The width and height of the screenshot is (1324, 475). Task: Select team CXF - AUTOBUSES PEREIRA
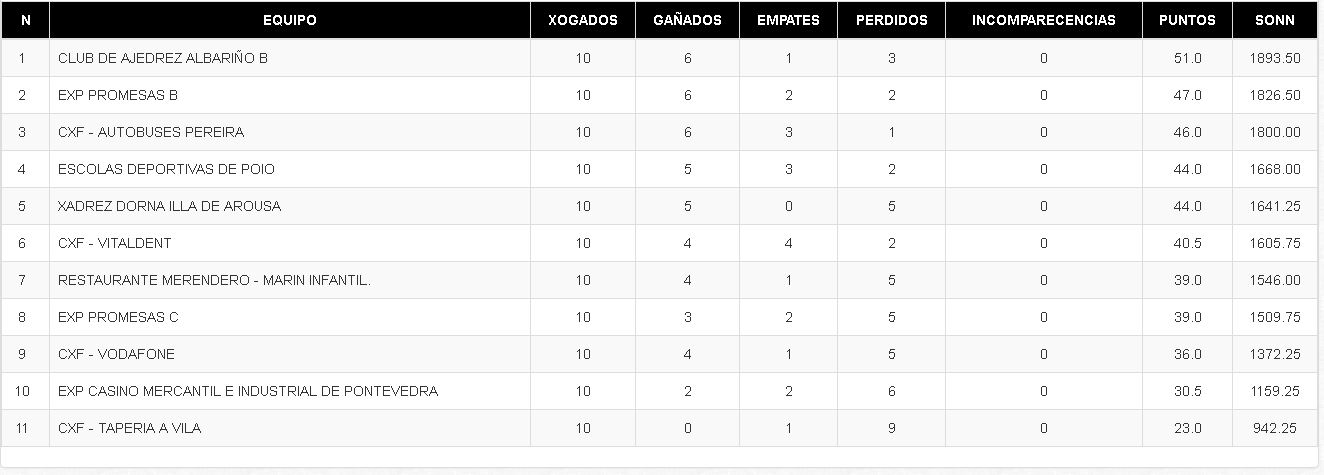[x=151, y=132]
